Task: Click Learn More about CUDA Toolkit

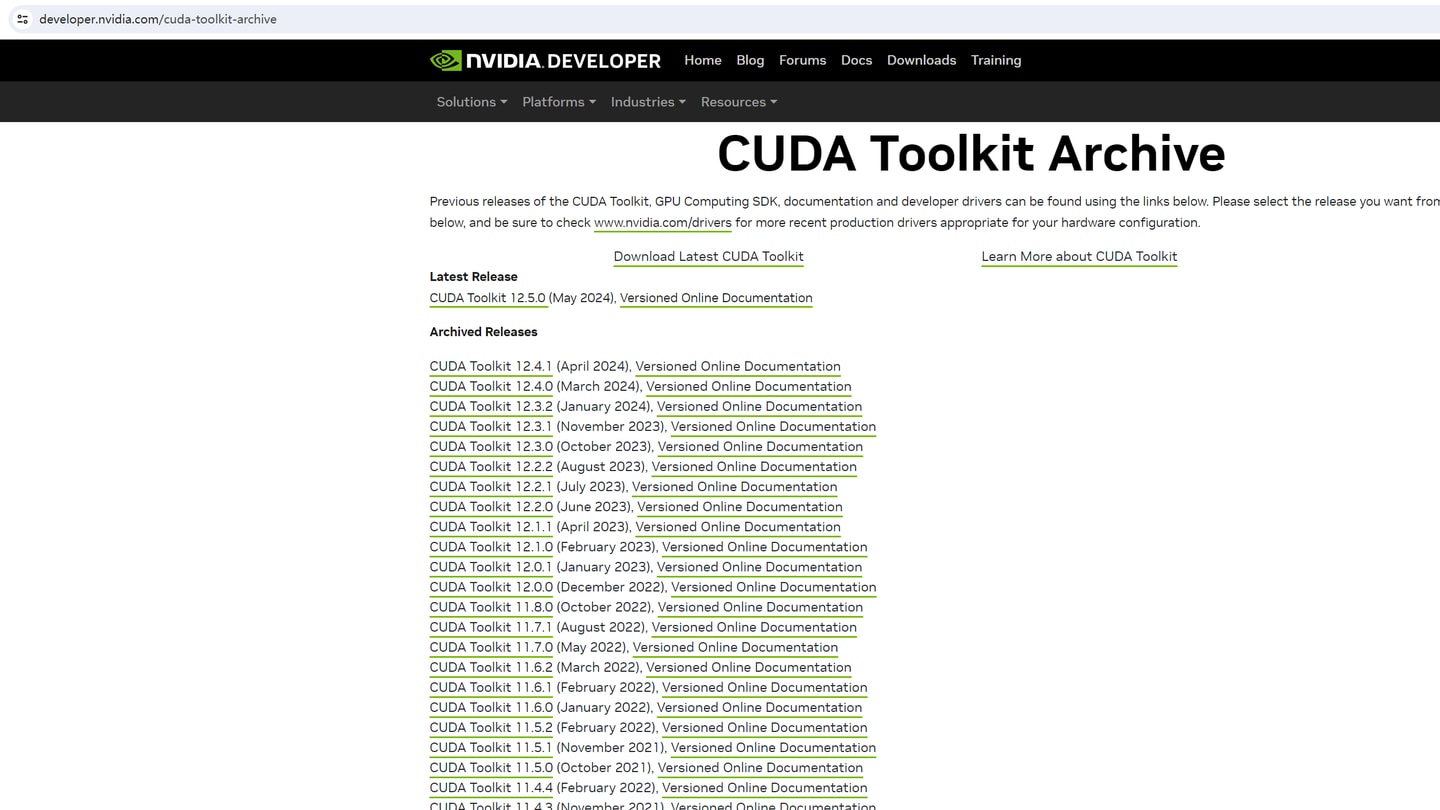Action: click(1079, 257)
